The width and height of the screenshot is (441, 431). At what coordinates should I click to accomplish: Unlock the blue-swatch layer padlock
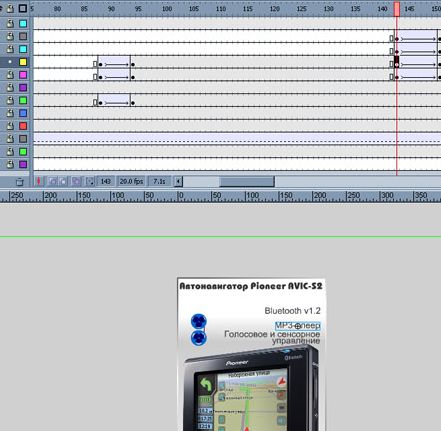pyautogui.click(x=10, y=113)
